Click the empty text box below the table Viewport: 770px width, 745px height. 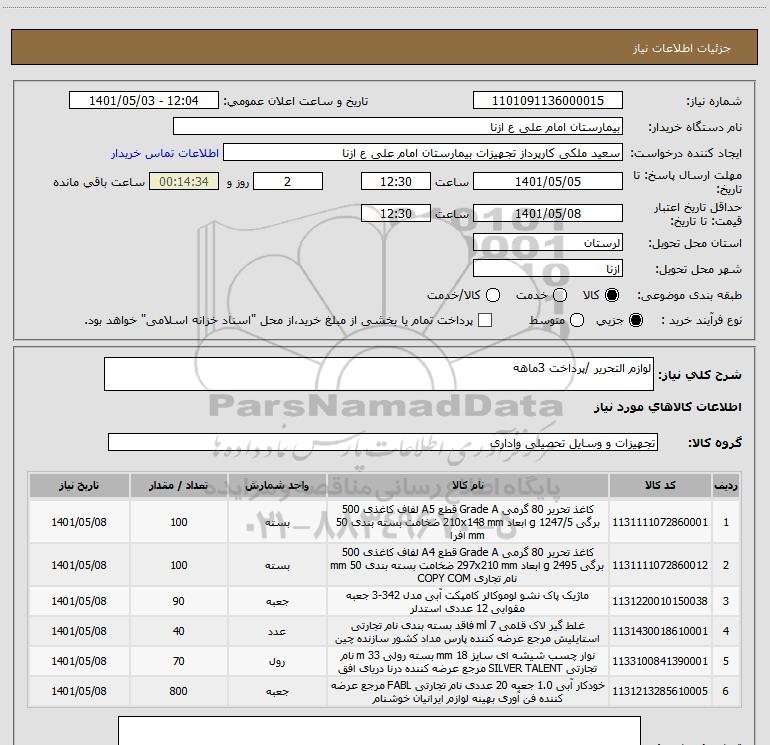(x=379, y=731)
